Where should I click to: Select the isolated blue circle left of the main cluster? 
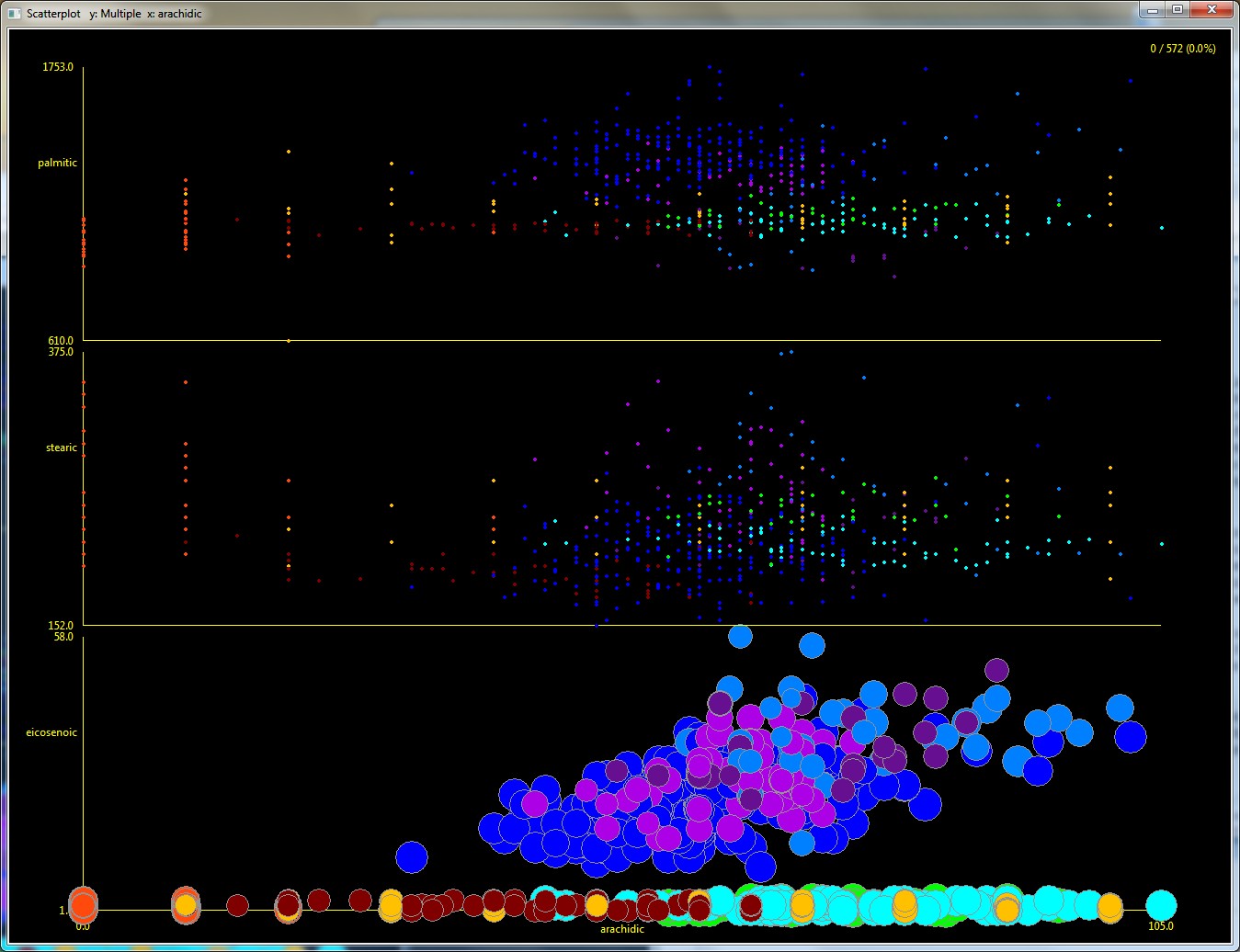(412, 857)
